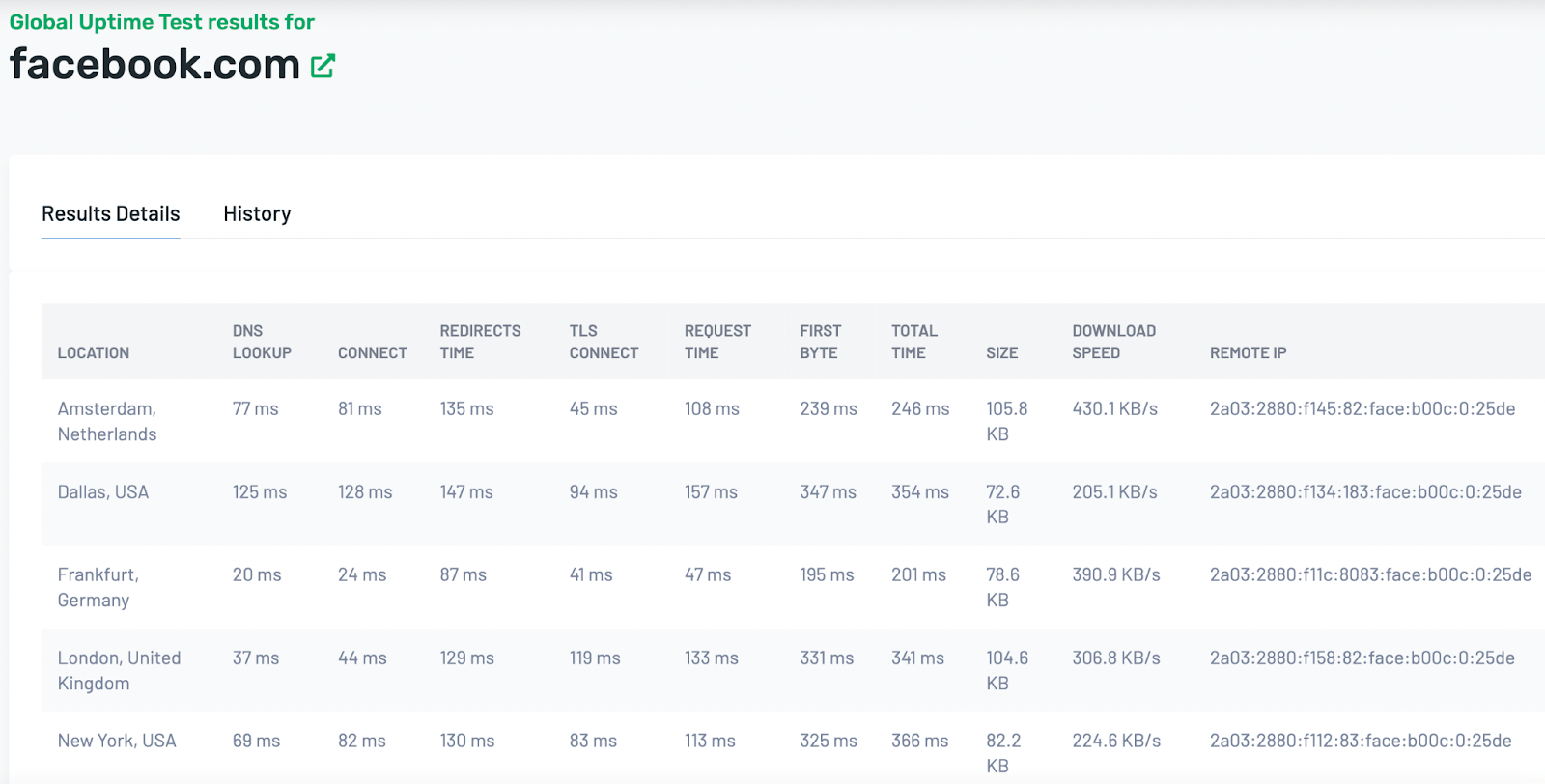Select London redirects time 129 ms

pos(467,658)
